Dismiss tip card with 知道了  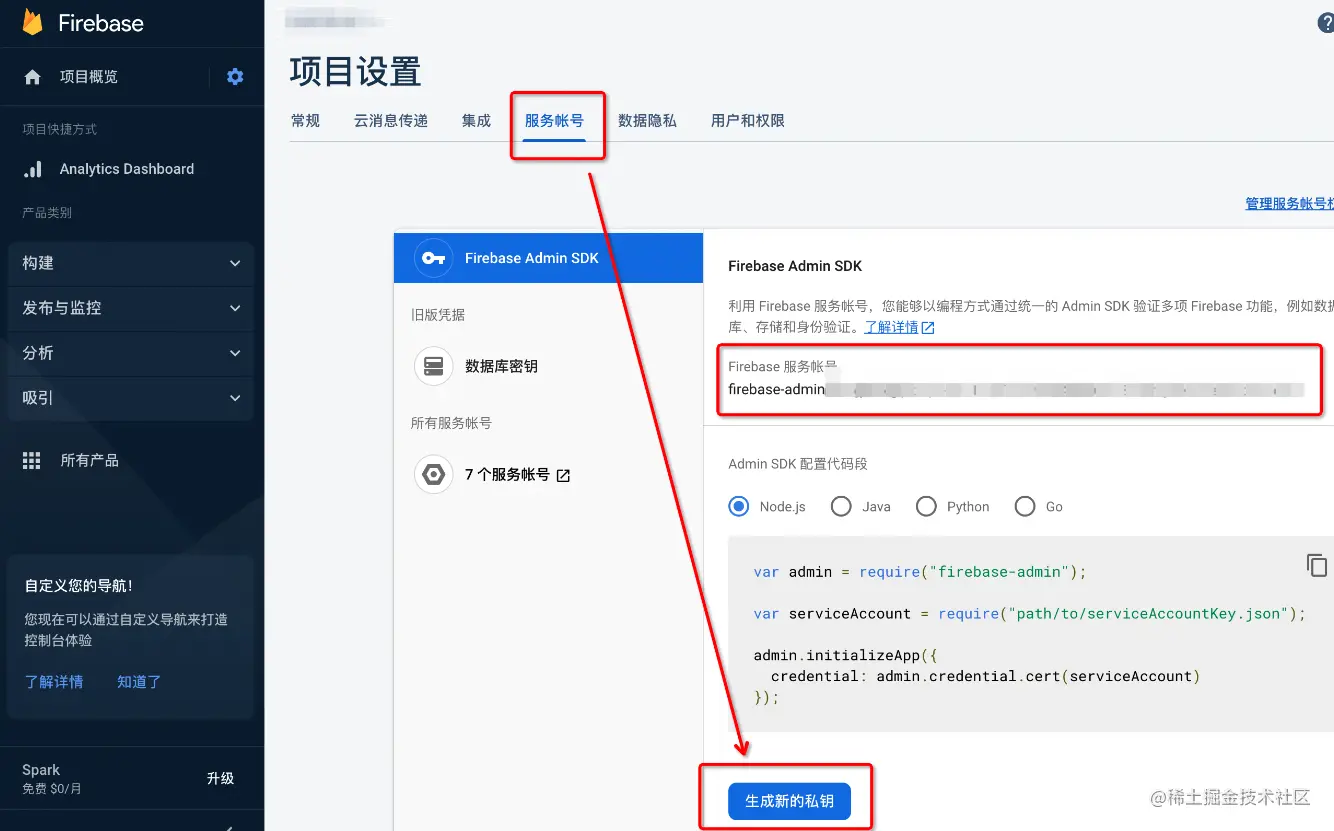point(139,682)
